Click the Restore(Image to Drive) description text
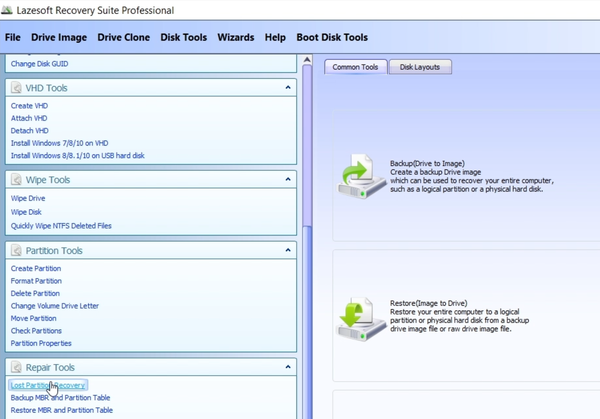600x419 pixels. click(460, 316)
